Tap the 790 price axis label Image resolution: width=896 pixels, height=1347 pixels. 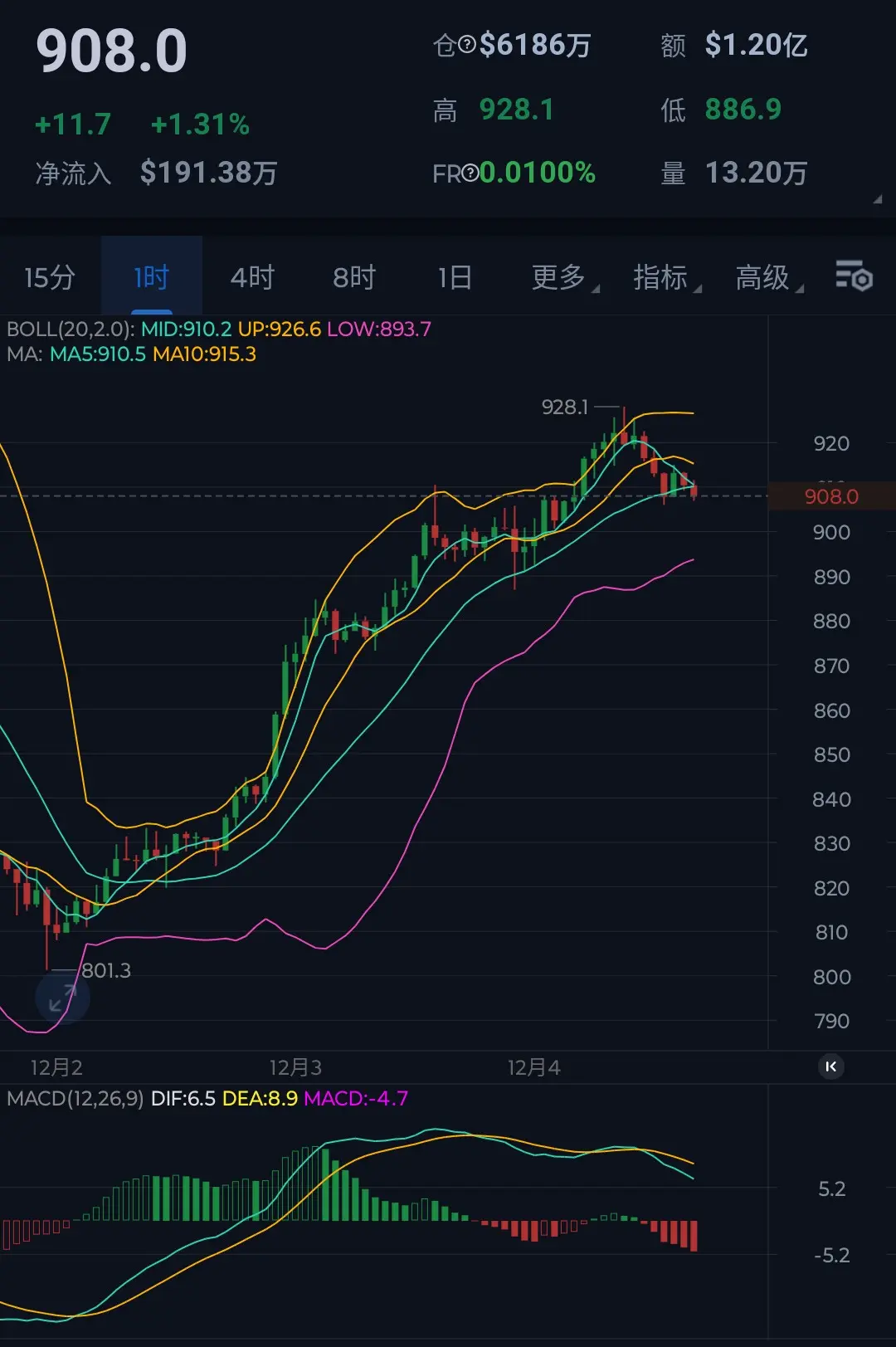[831, 1021]
